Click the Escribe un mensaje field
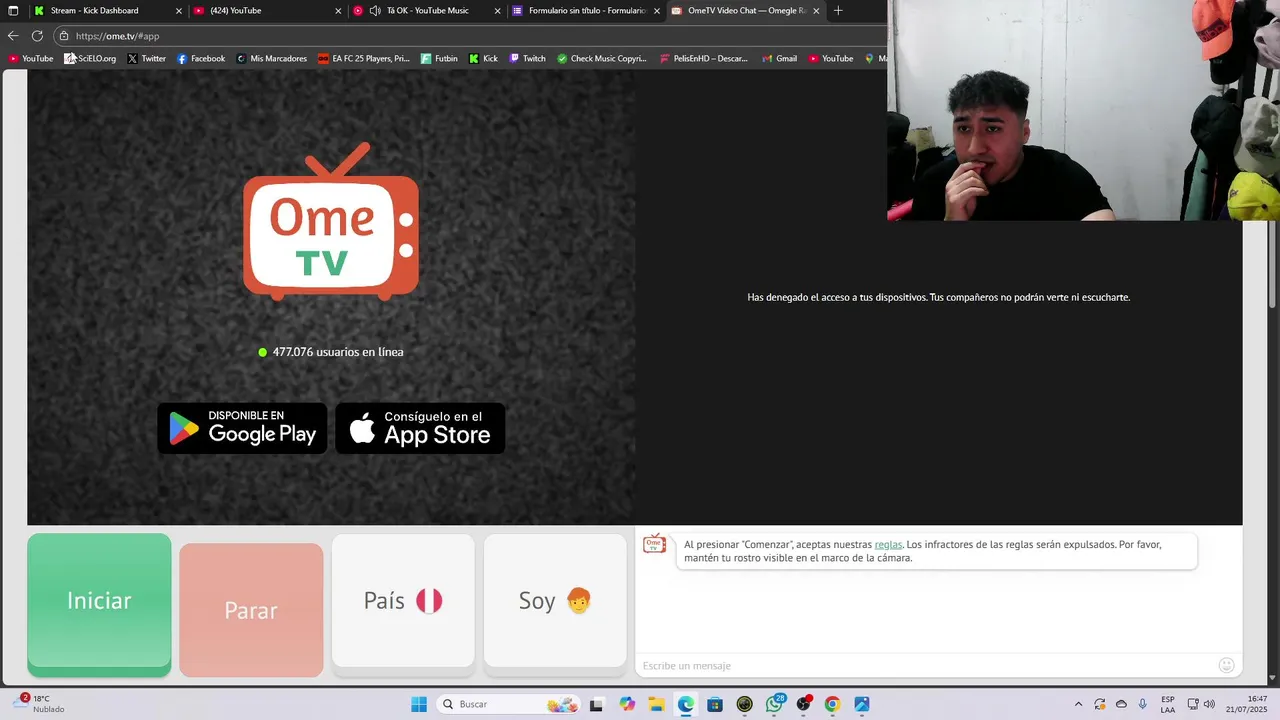1280x720 pixels. pyautogui.click(x=925, y=666)
